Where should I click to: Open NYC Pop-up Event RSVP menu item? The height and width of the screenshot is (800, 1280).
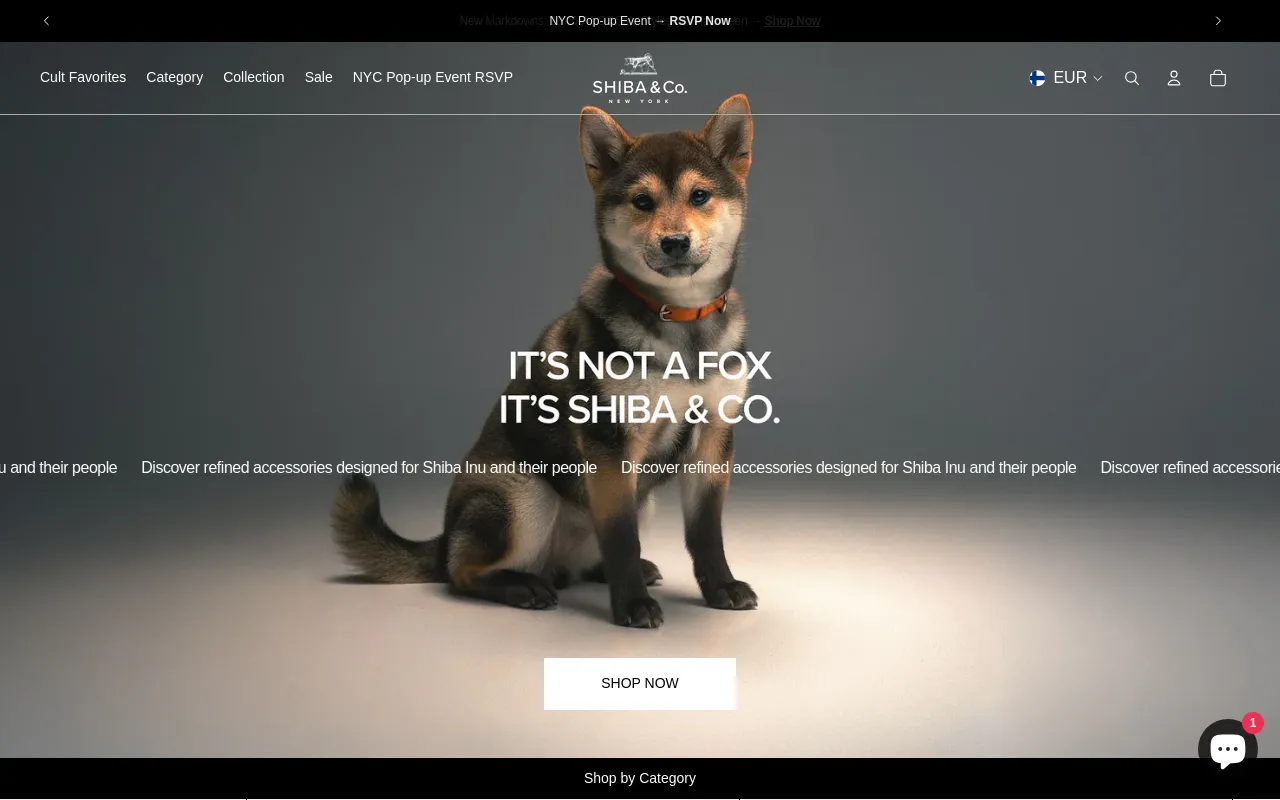432,77
